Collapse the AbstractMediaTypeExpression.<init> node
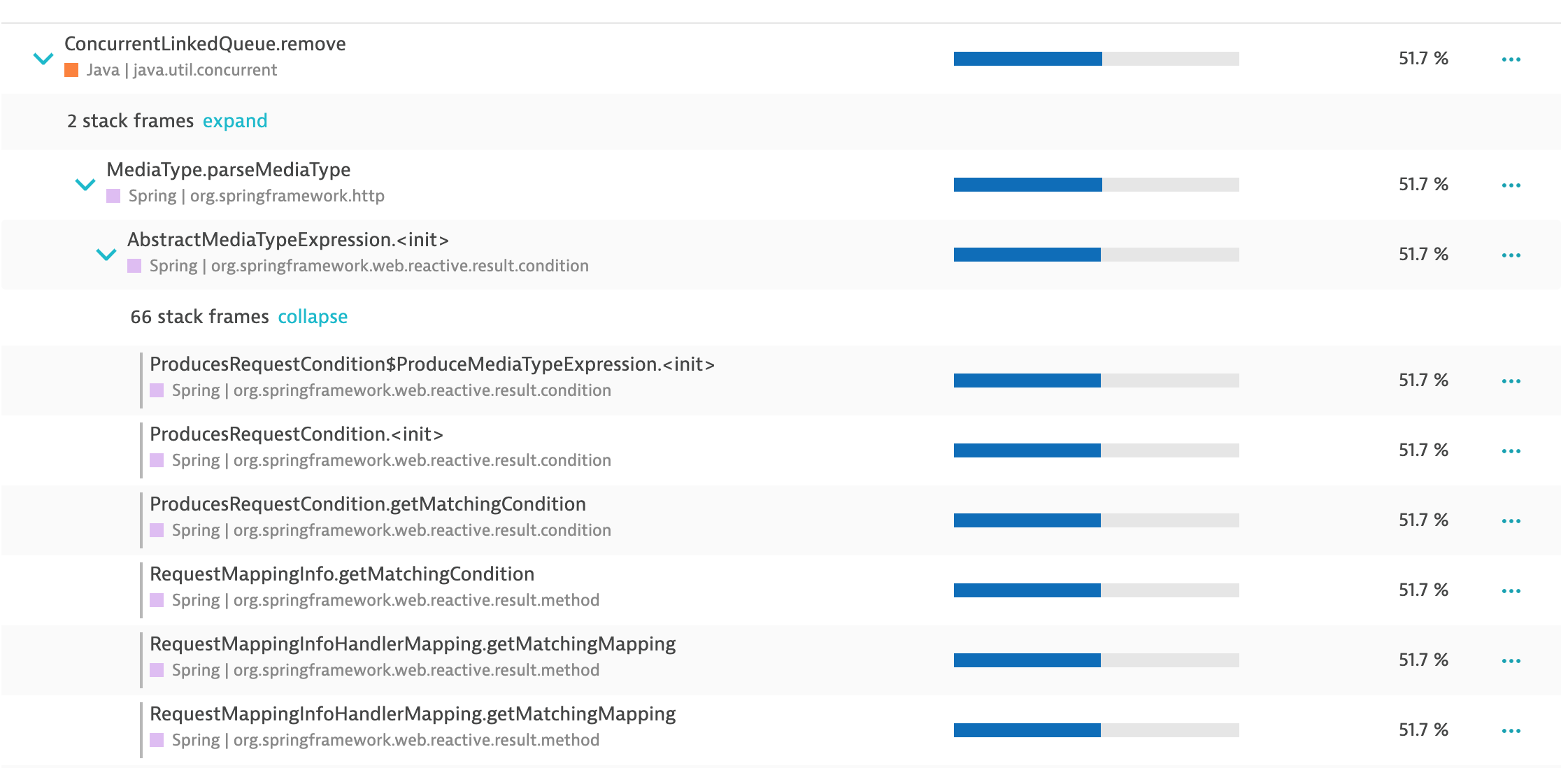The width and height of the screenshot is (1568, 768). [x=106, y=255]
